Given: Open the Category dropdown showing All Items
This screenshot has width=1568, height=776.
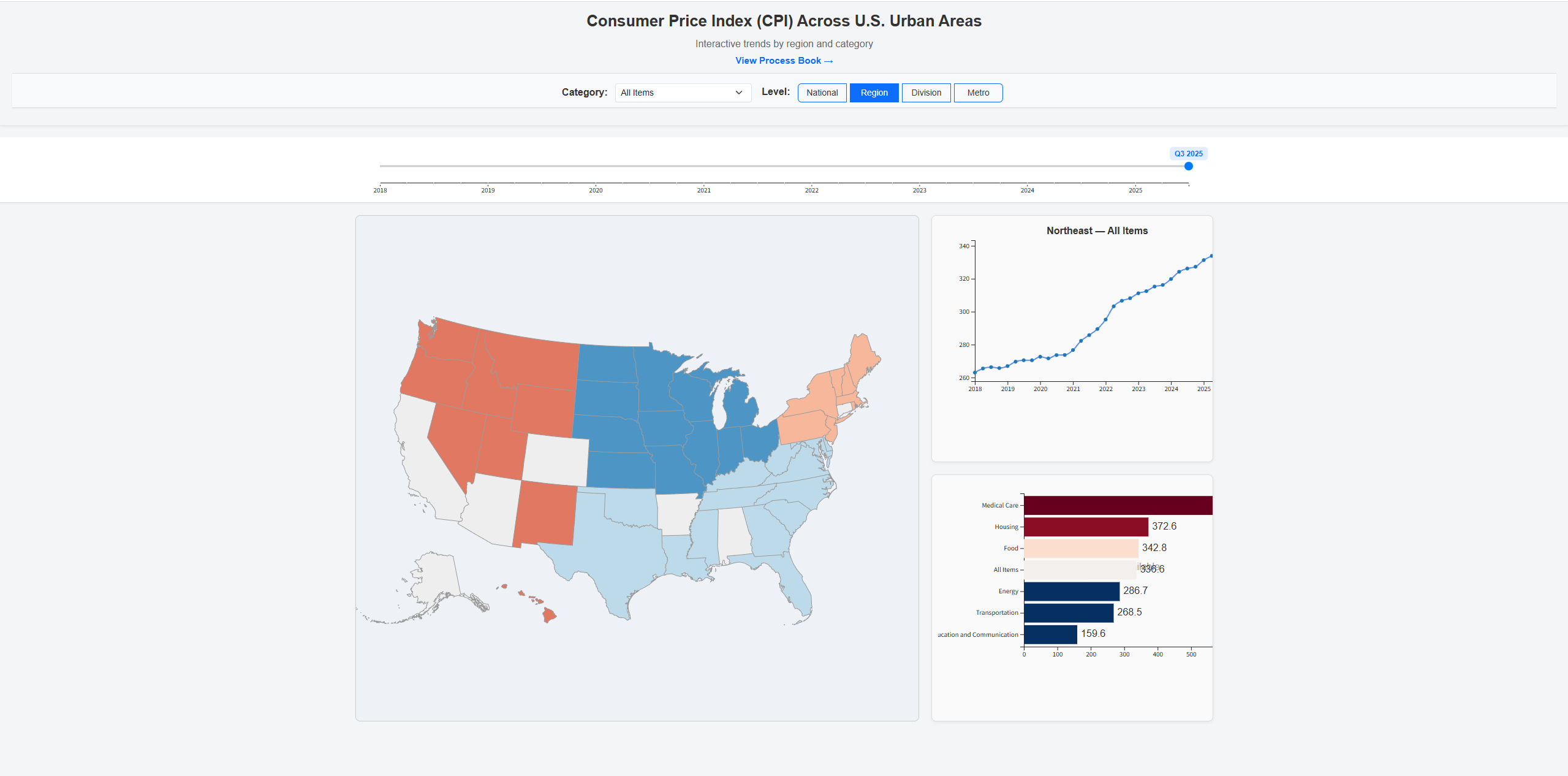Looking at the screenshot, I should point(683,93).
